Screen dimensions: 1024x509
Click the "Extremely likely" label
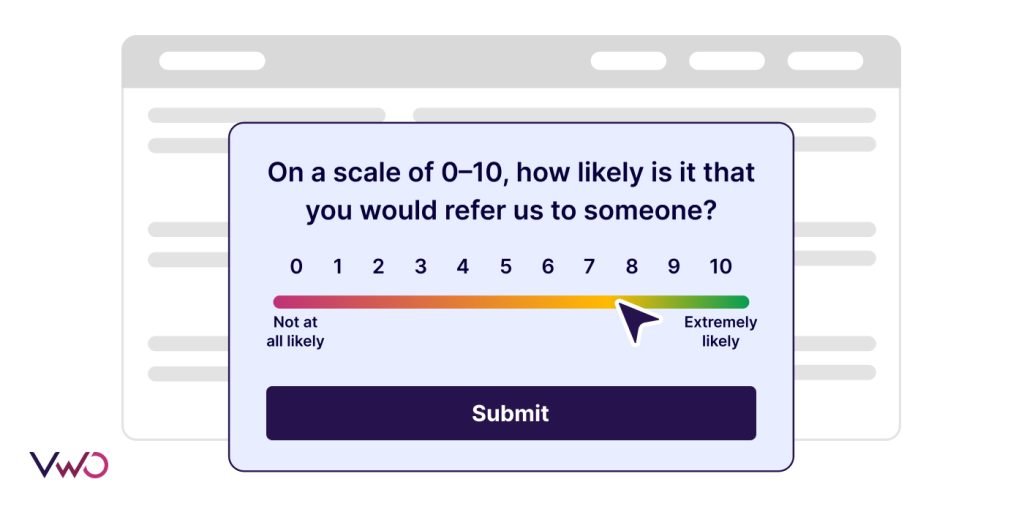pyautogui.click(x=720, y=332)
